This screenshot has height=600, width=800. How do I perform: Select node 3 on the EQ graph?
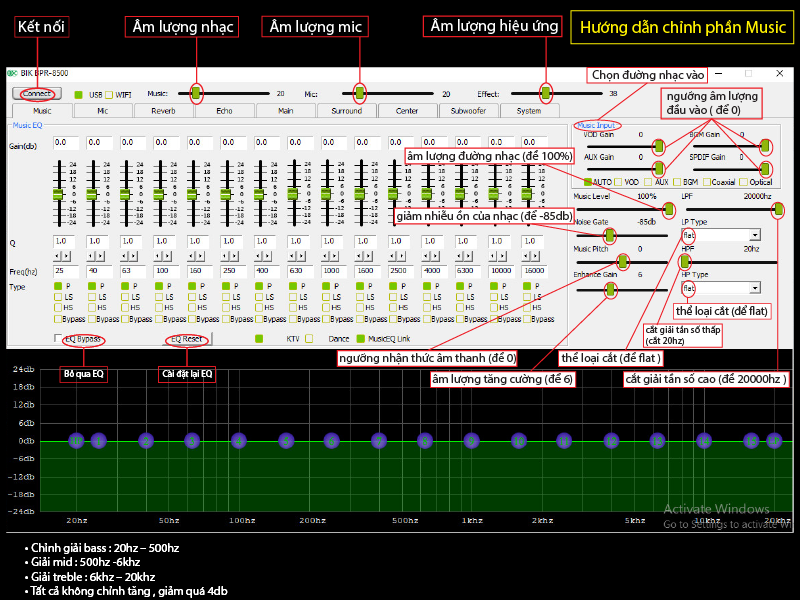coord(192,441)
